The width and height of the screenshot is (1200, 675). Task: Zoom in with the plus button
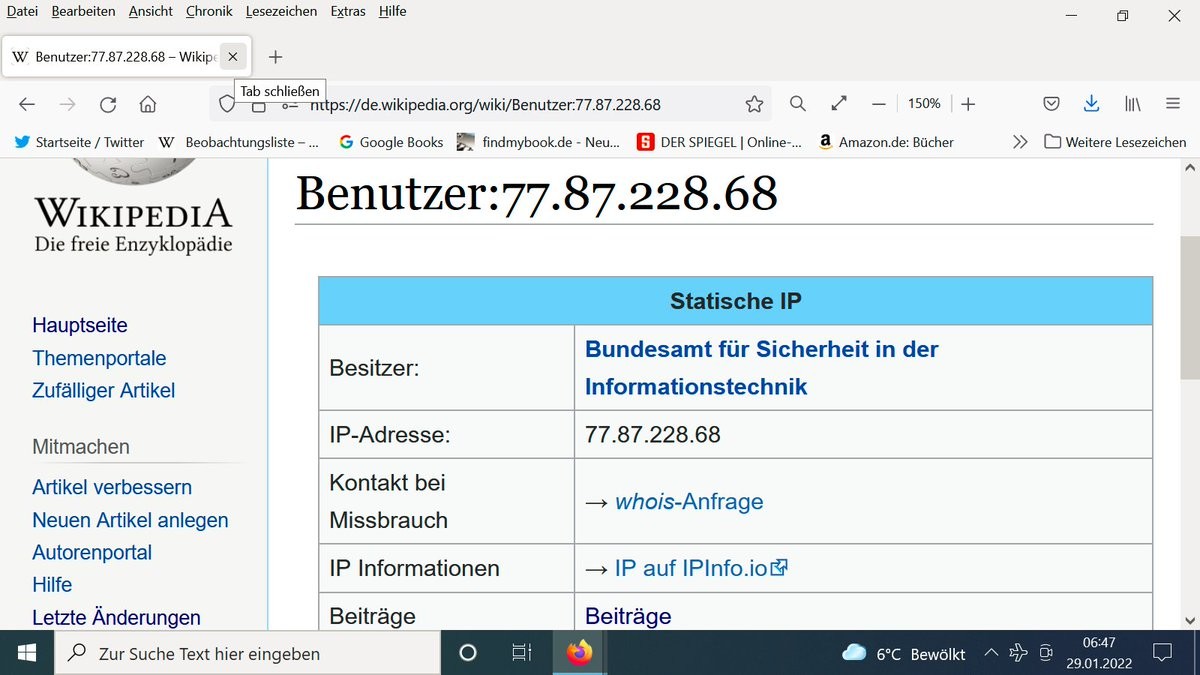pos(968,104)
